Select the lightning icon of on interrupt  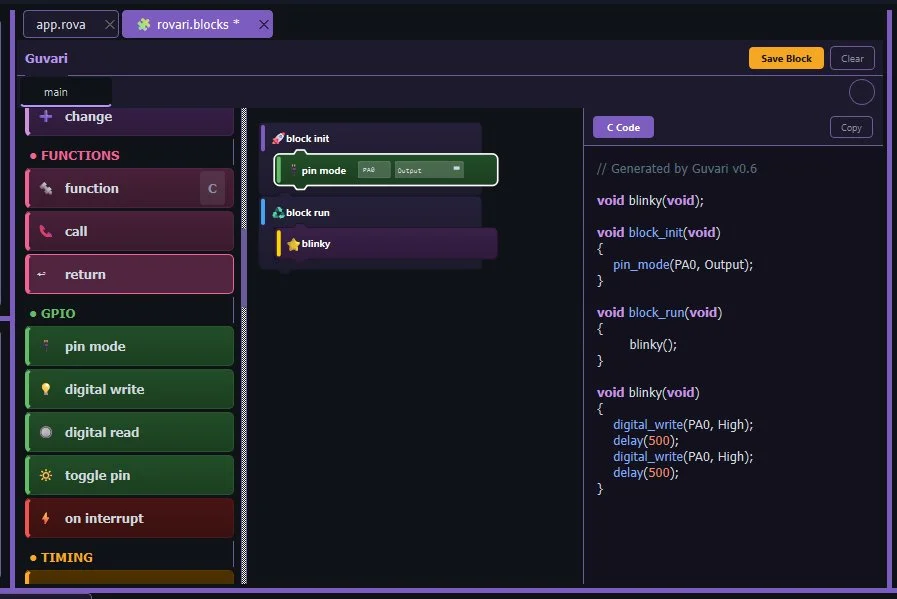click(46, 518)
